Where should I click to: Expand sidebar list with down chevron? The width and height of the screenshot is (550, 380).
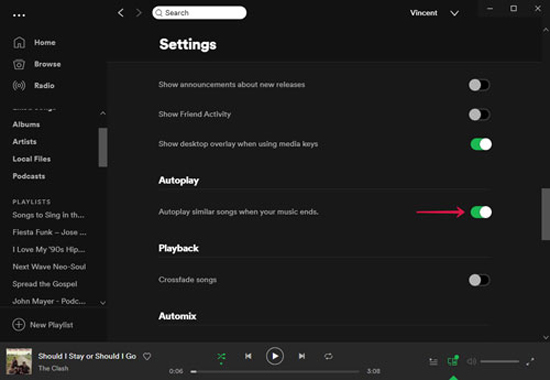click(103, 302)
